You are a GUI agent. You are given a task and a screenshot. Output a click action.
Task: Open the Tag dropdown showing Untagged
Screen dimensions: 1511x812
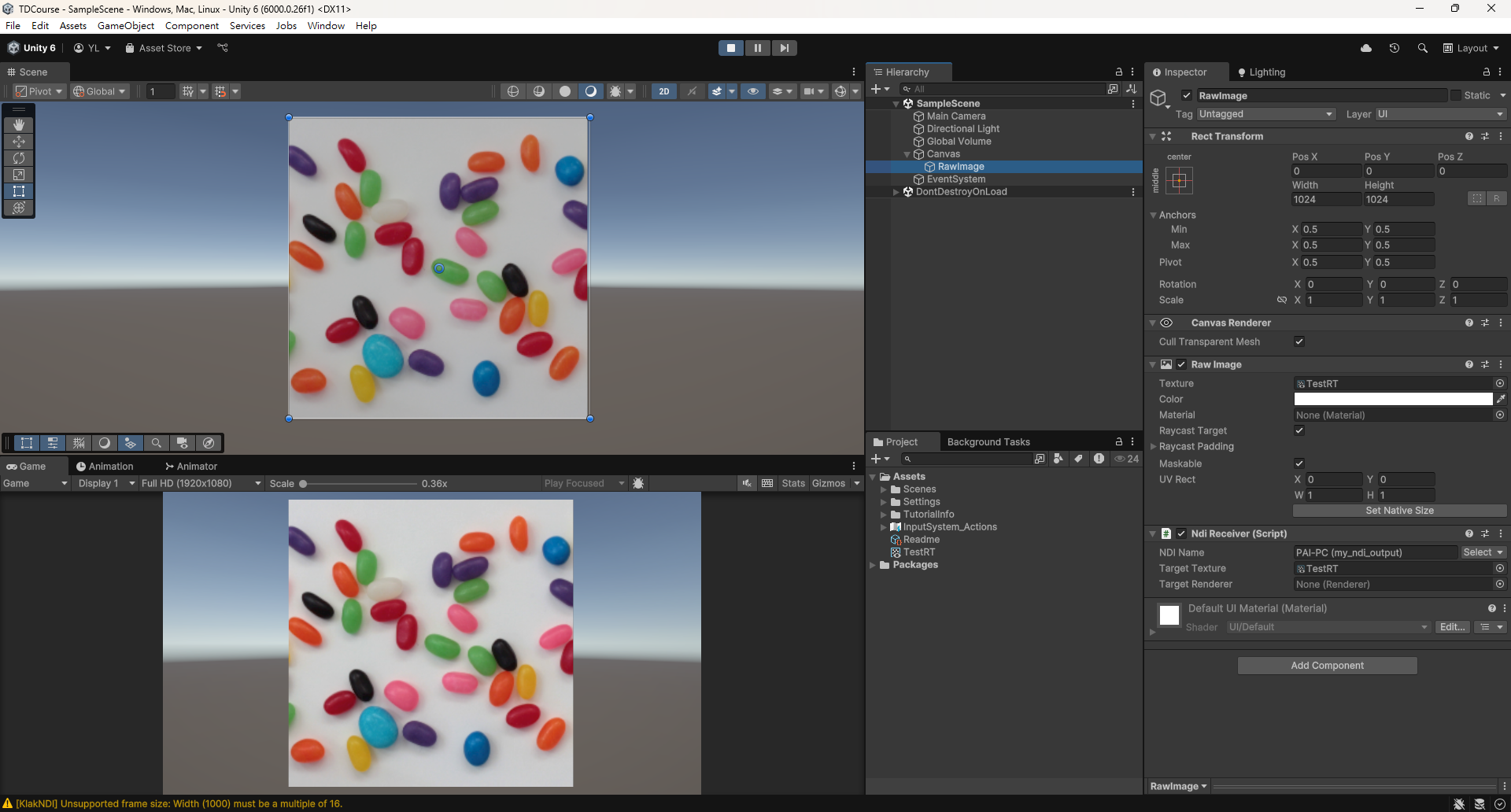(x=1265, y=114)
